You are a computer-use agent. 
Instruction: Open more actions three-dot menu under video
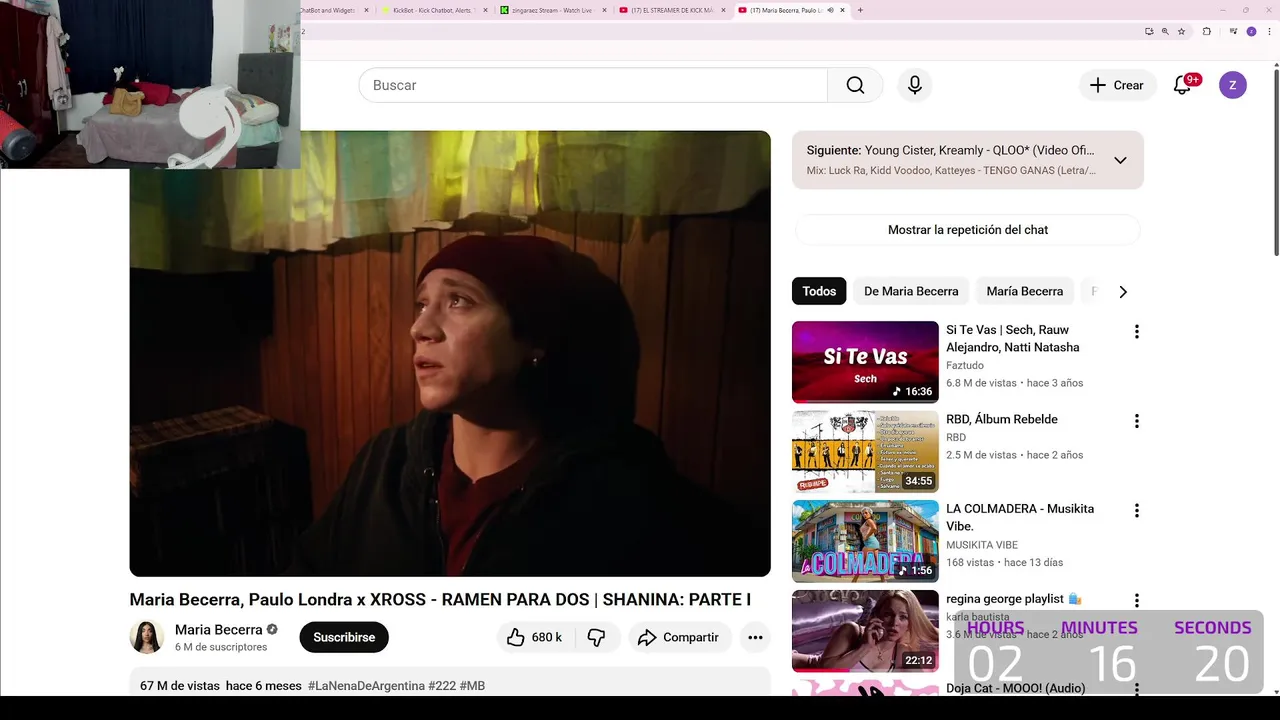(x=755, y=637)
